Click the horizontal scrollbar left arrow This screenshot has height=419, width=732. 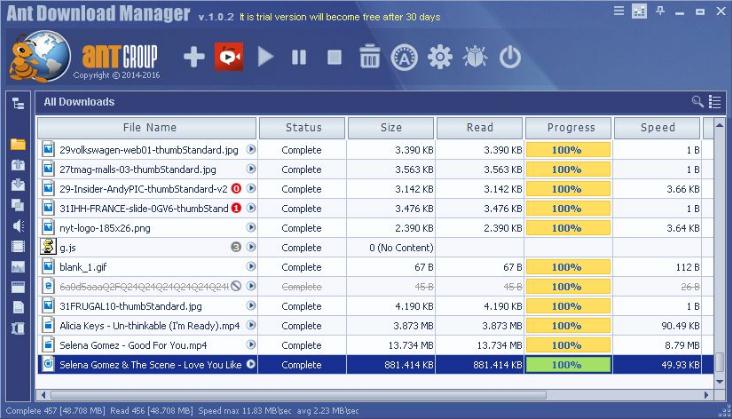click(x=43, y=395)
